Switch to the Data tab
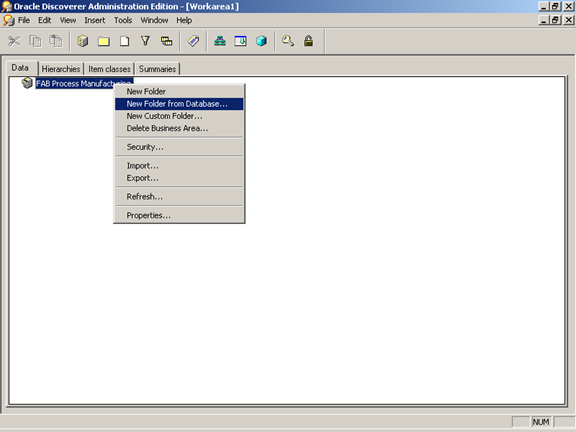 pos(20,68)
